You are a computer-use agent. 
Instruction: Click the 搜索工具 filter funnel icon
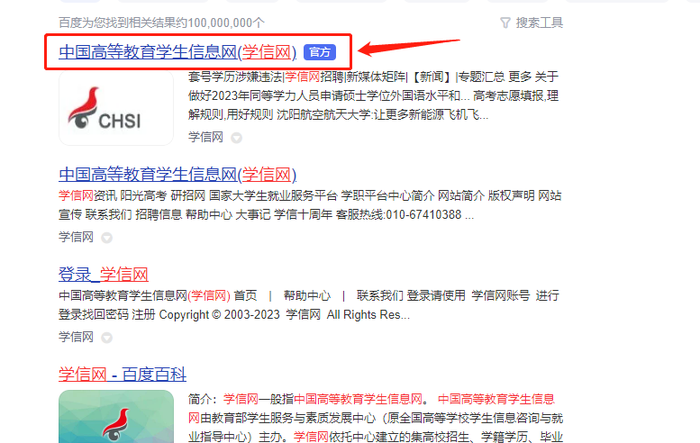pyautogui.click(x=505, y=23)
